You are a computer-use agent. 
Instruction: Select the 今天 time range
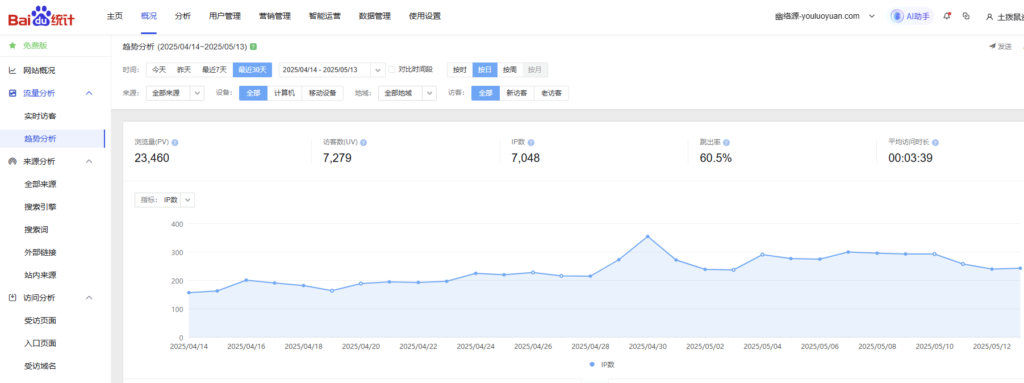point(159,70)
